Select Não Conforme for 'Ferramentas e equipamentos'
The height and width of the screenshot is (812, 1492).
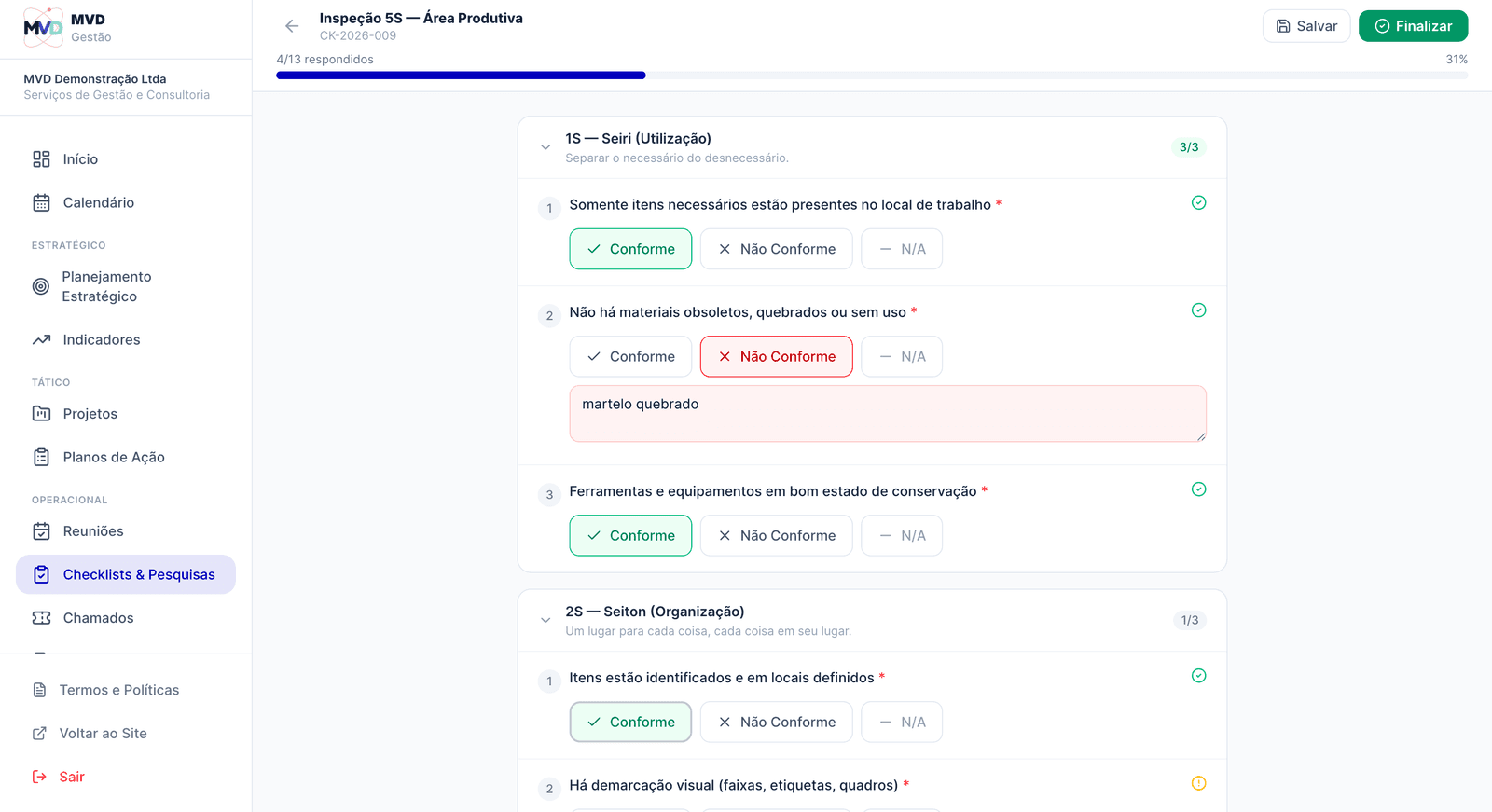(x=776, y=535)
